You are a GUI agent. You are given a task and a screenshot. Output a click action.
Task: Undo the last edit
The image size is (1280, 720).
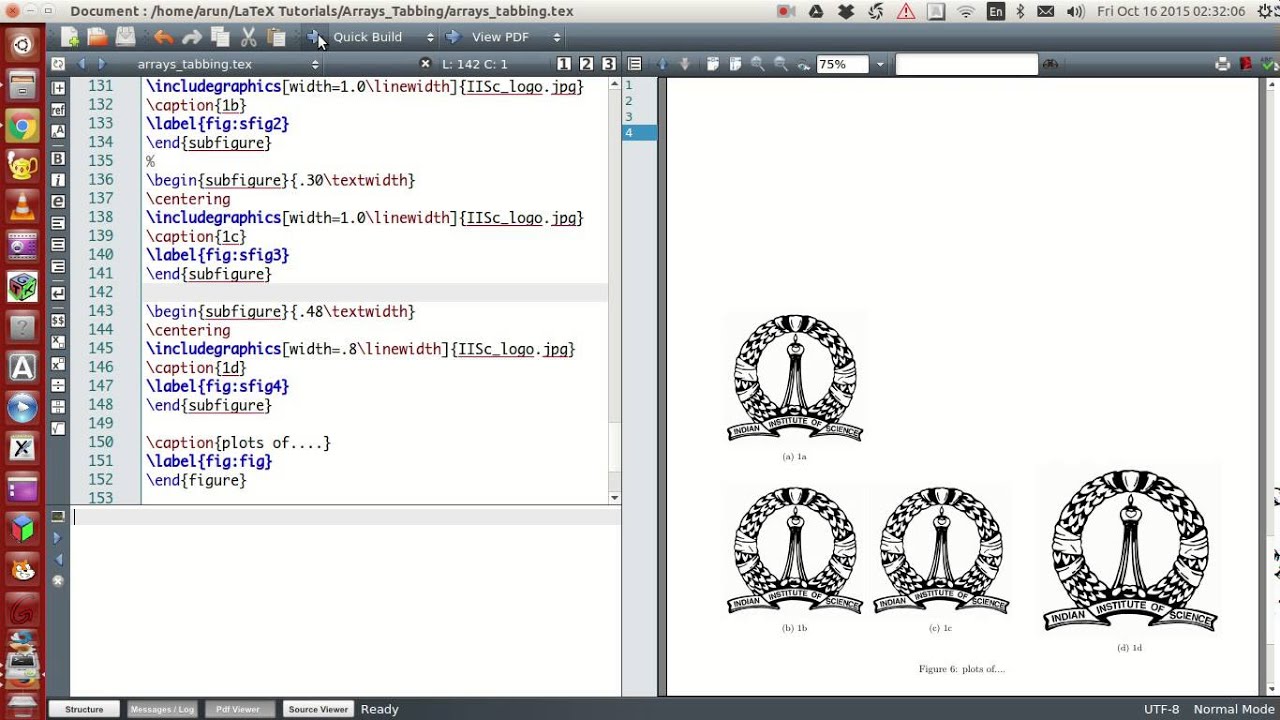pyautogui.click(x=163, y=37)
